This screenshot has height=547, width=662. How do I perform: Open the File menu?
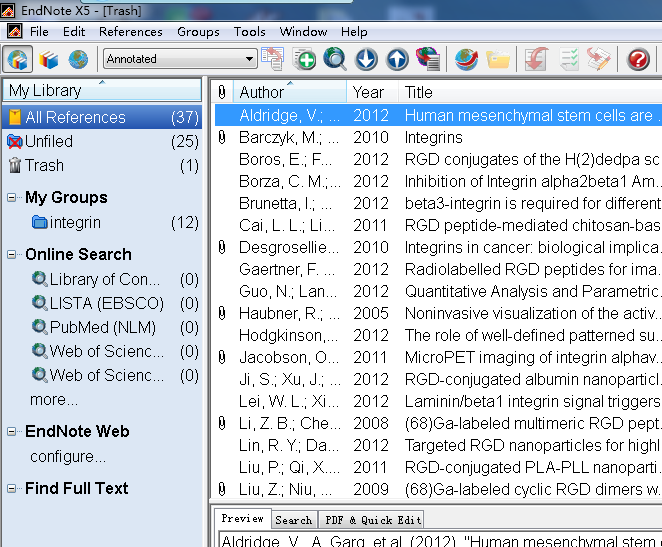39,32
